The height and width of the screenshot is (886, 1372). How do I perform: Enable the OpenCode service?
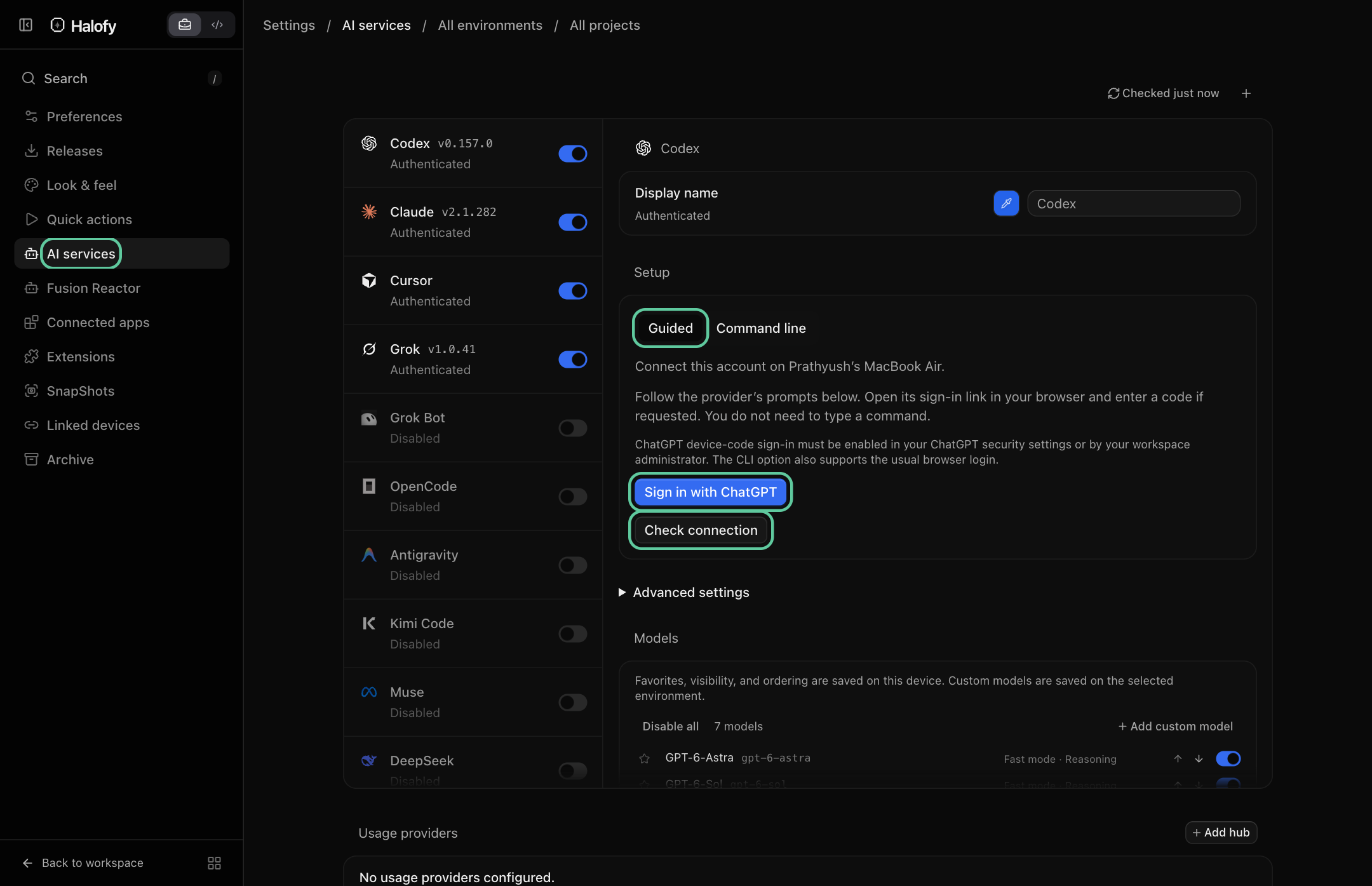coord(572,497)
